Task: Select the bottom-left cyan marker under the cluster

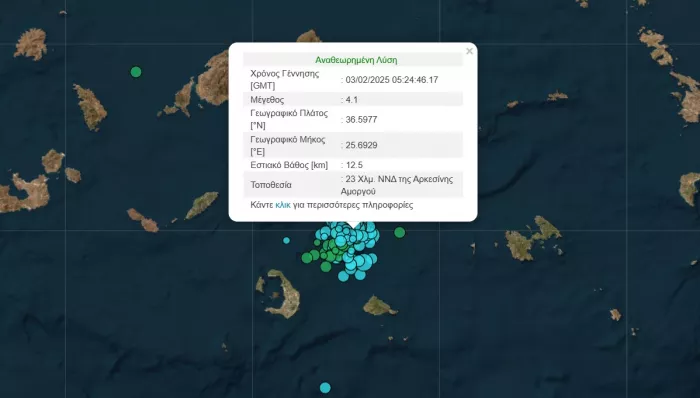Action: tap(343, 276)
